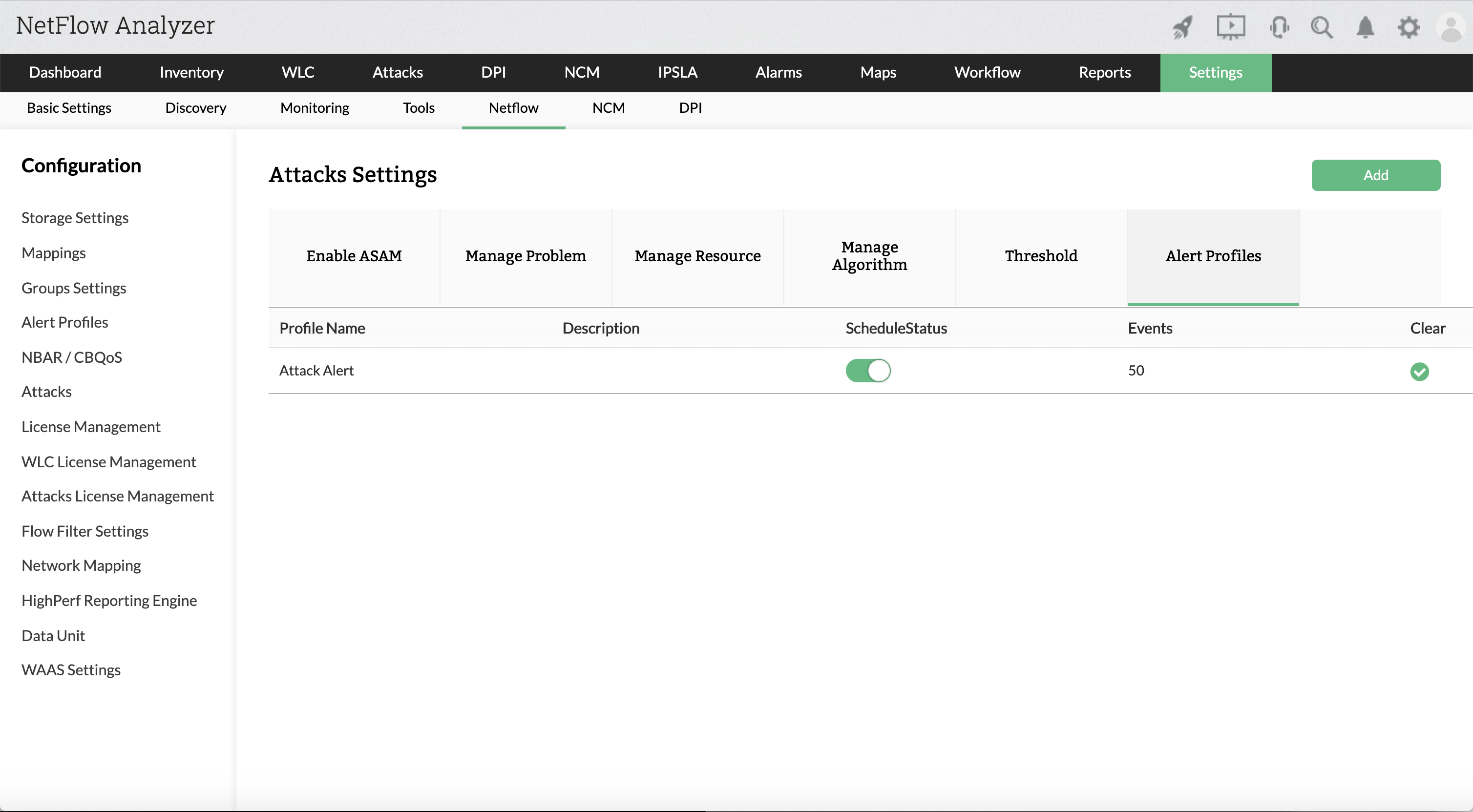Screen dimensions: 1473x812
Task: Click the gear settings icon
Action: 1409,27
